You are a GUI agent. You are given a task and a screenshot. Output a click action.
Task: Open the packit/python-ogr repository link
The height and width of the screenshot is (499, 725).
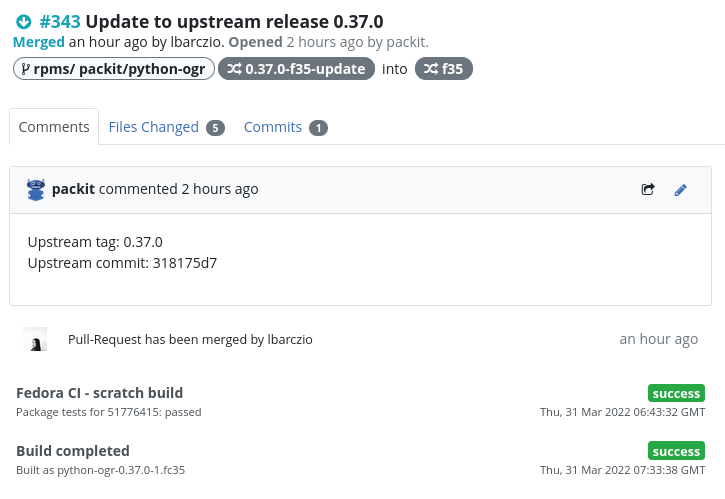click(122, 69)
